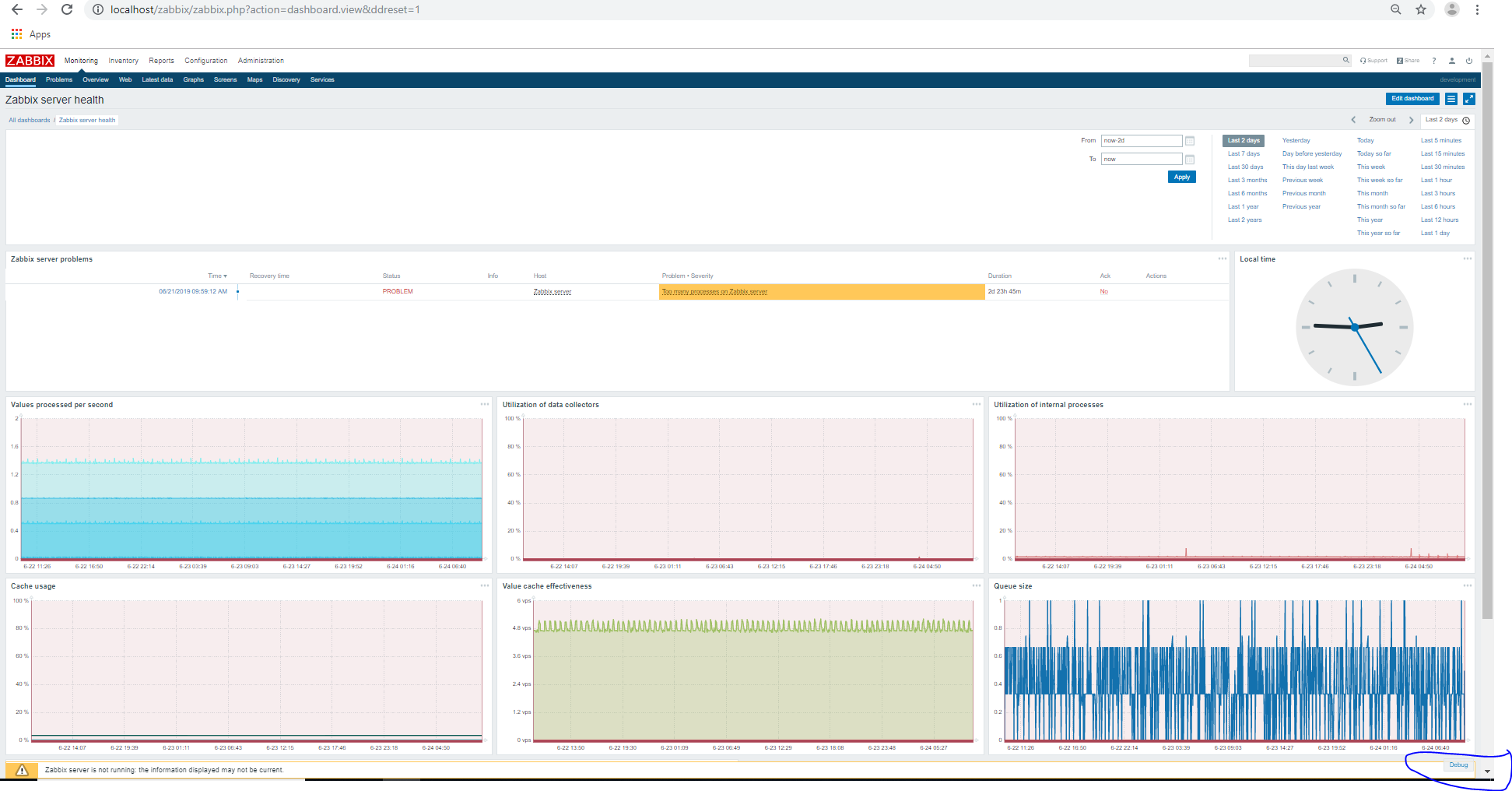This screenshot has height=791, width=1512.
Task: Open Queue size widget menu dots
Action: point(1468,585)
